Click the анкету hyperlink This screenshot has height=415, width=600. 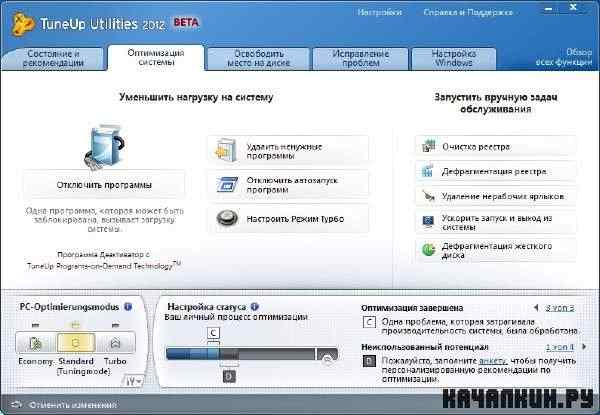coord(493,361)
